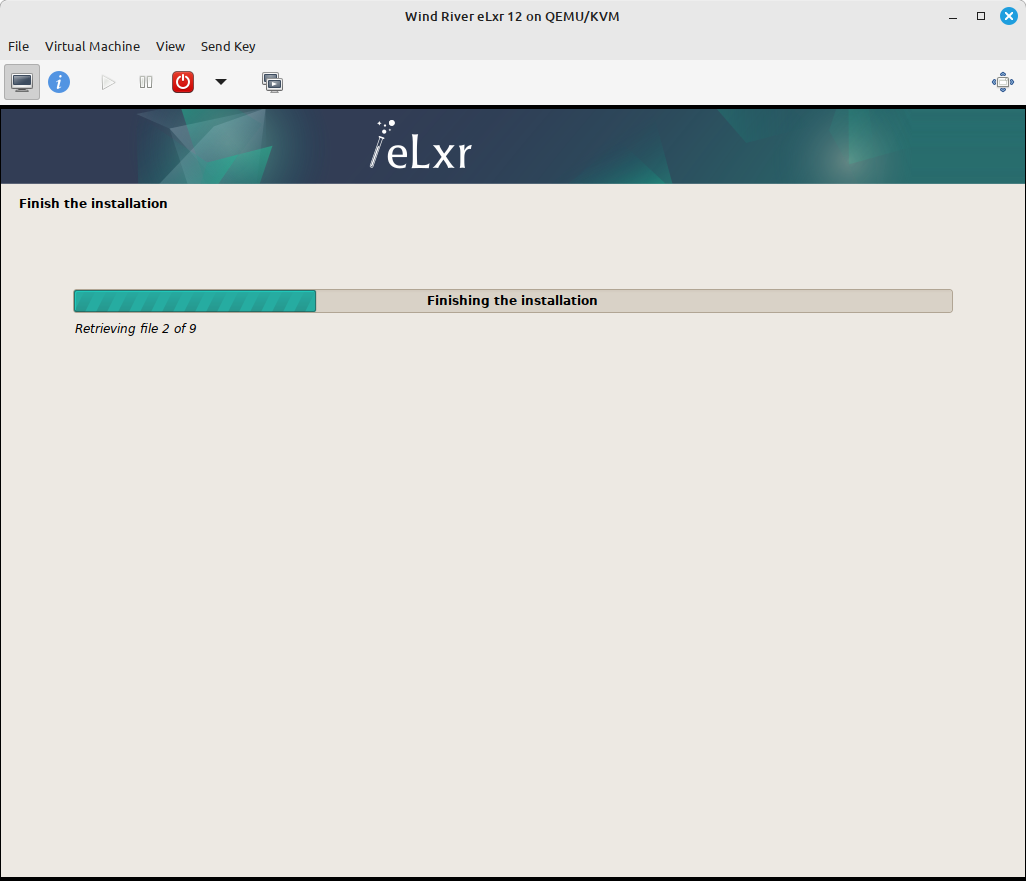Click the window title bar text
Viewport: 1026px width, 881px height.
(x=512, y=16)
